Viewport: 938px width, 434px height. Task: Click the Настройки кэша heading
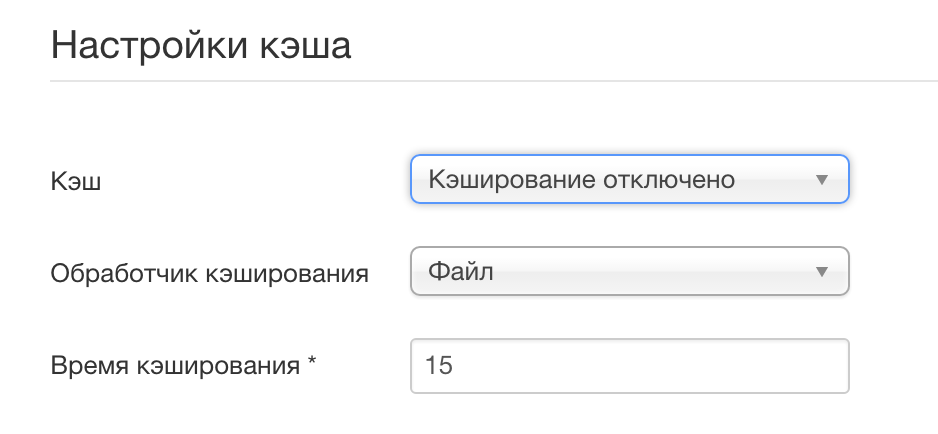[x=200, y=45]
